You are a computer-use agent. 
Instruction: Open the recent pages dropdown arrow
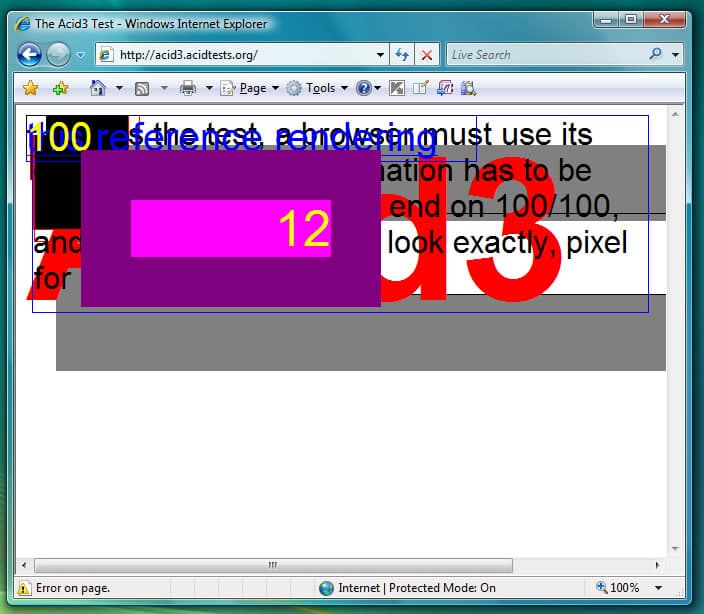(81, 55)
